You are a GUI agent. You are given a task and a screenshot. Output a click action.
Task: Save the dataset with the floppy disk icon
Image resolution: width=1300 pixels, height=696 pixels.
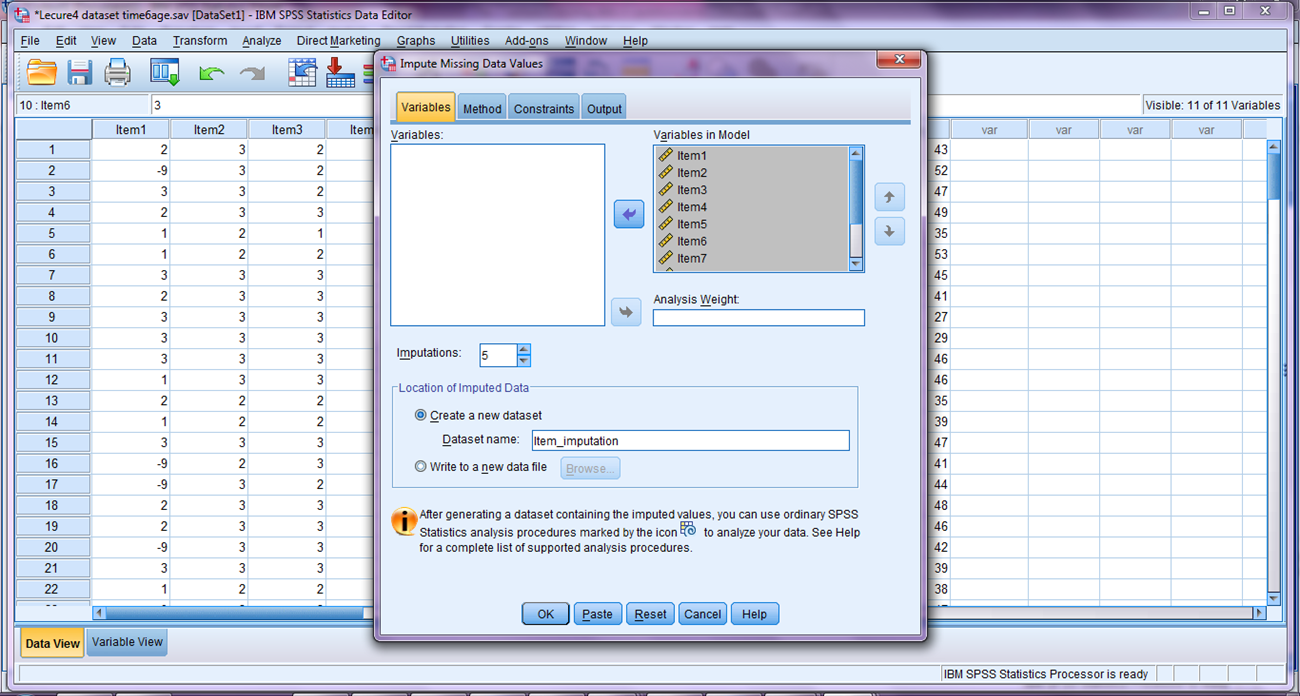tap(80, 72)
